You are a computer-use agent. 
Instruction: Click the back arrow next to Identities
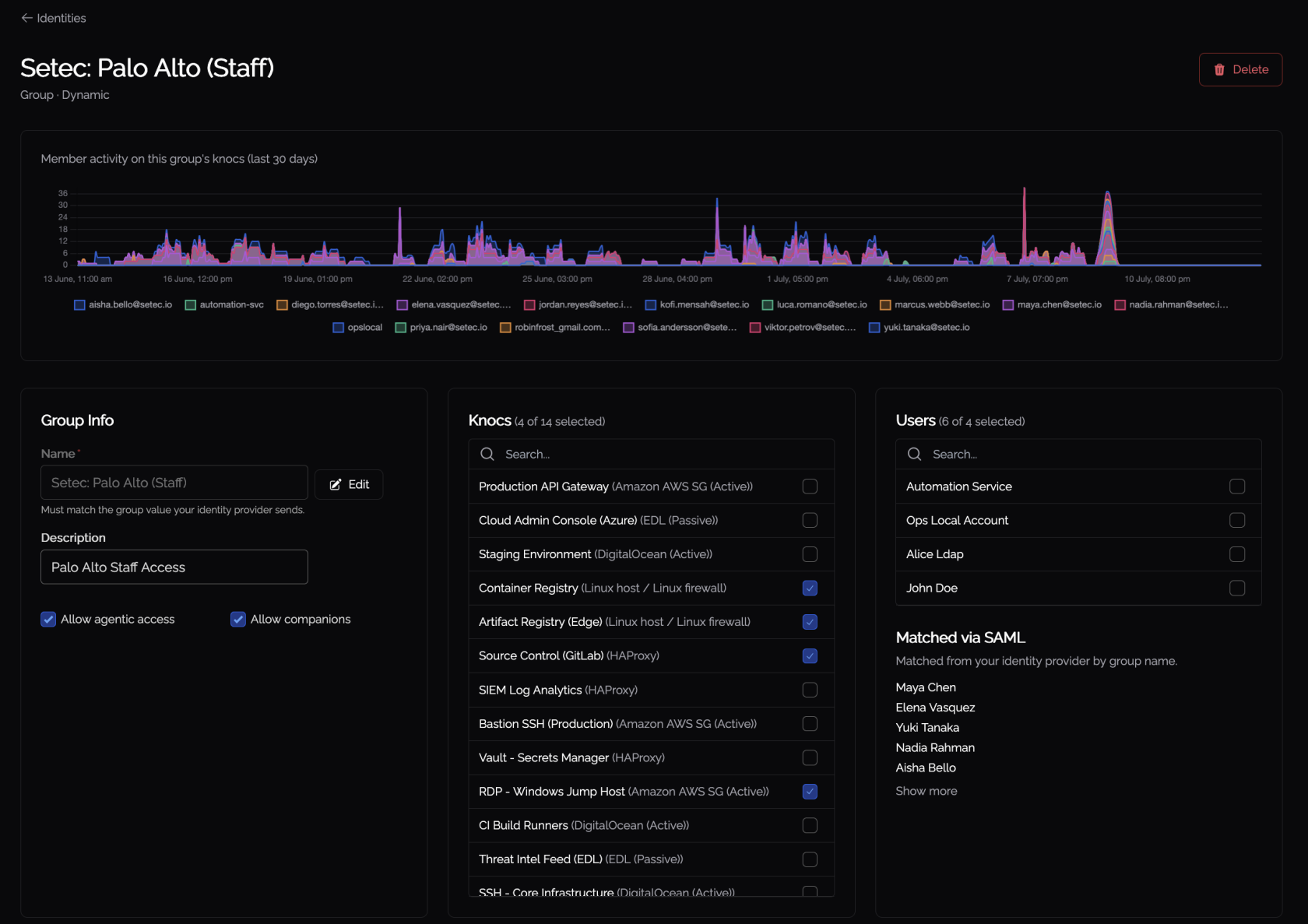coord(26,18)
